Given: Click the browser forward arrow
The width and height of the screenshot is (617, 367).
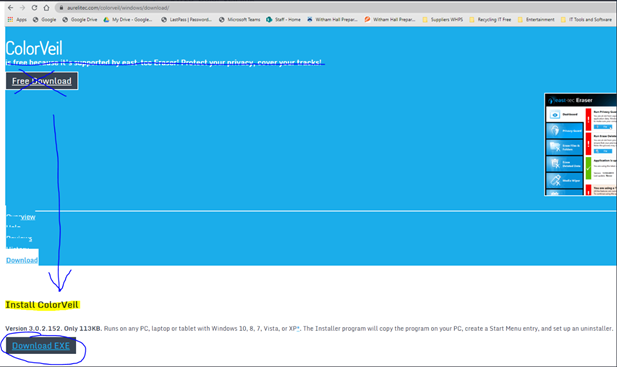Looking at the screenshot, I should (x=22, y=7).
